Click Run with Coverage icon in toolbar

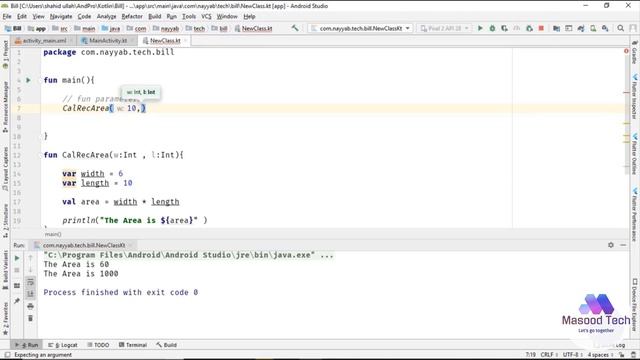click(504, 28)
